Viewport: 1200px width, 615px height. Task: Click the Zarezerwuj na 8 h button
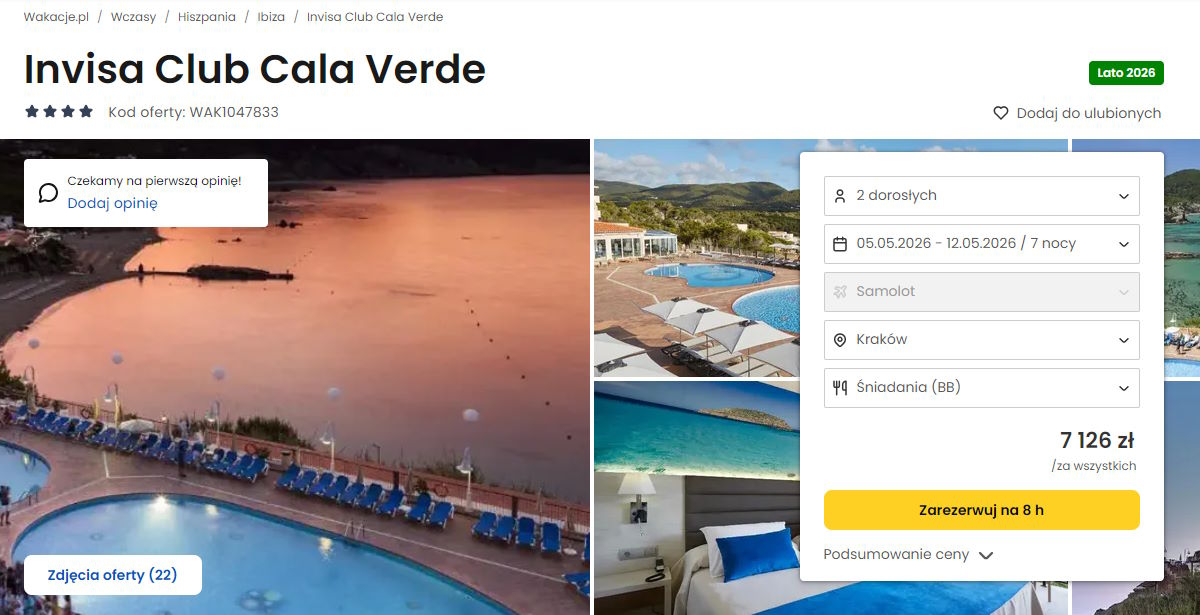point(982,510)
